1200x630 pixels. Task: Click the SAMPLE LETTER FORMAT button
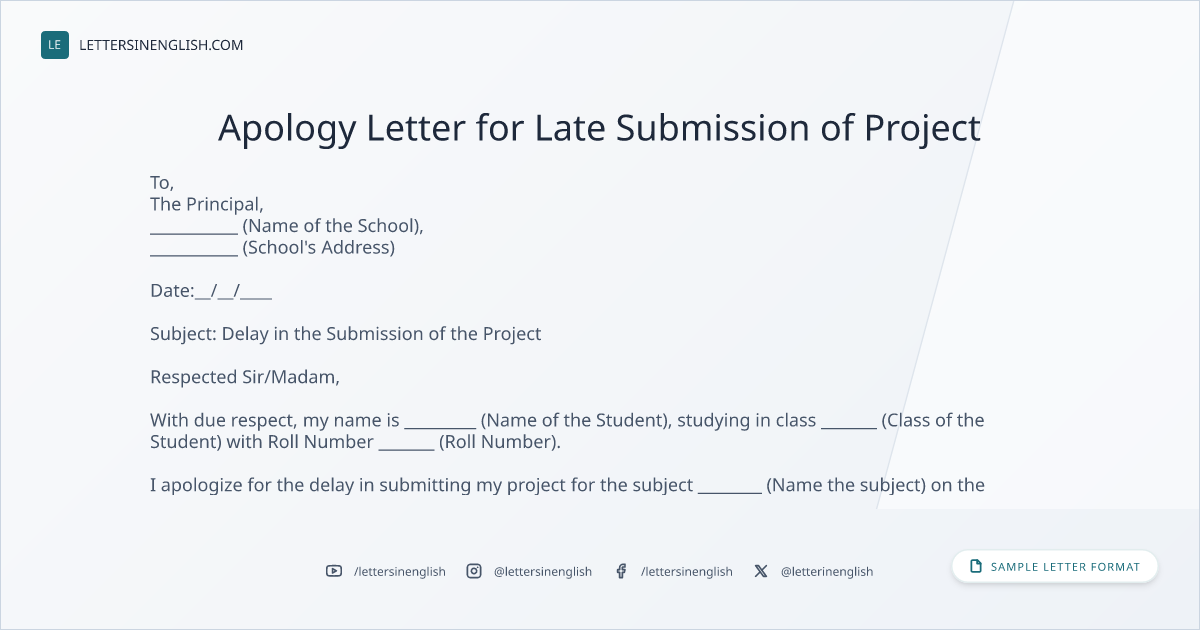(x=1055, y=567)
